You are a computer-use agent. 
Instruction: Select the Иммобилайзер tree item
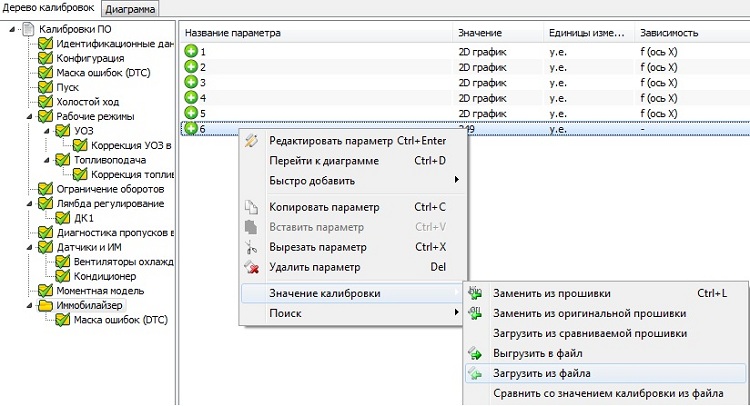[90, 305]
